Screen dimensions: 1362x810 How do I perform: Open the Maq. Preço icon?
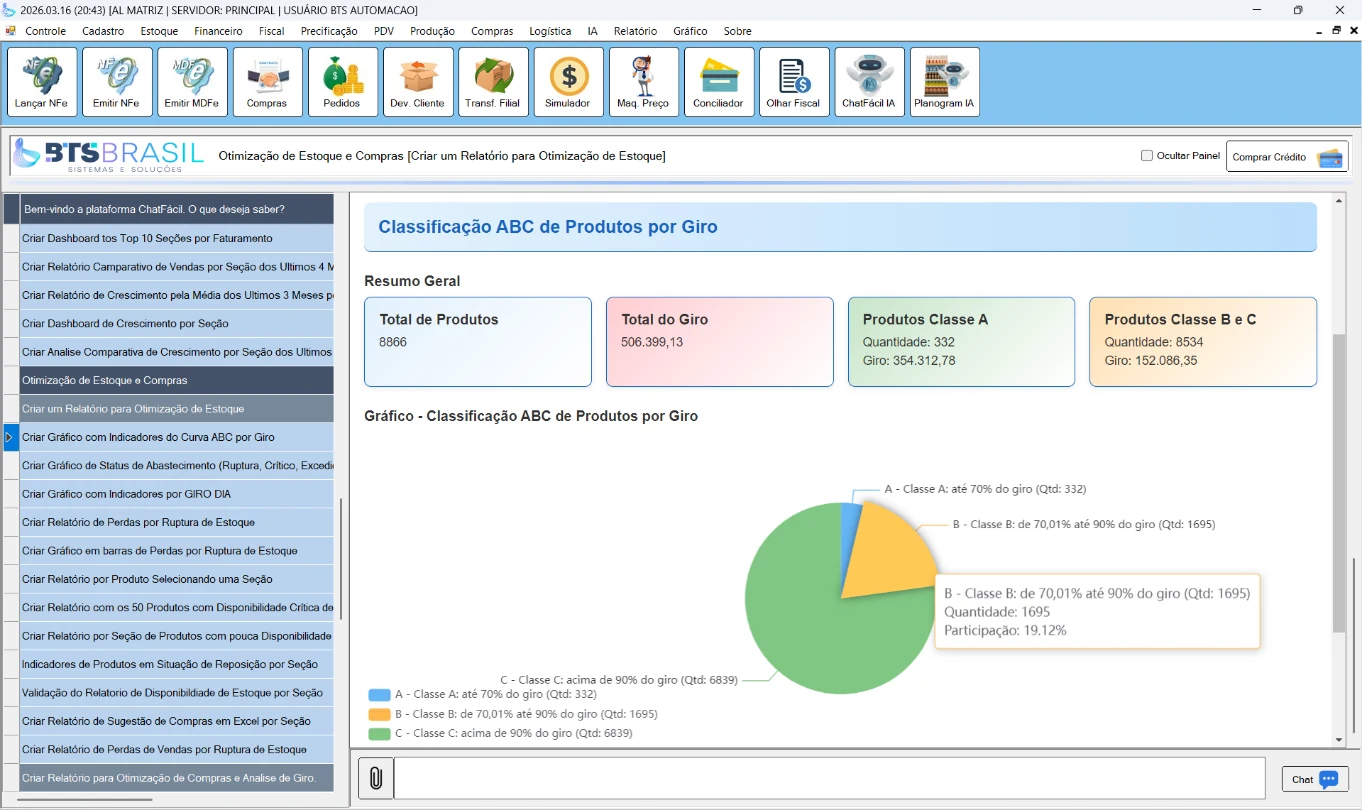(643, 82)
